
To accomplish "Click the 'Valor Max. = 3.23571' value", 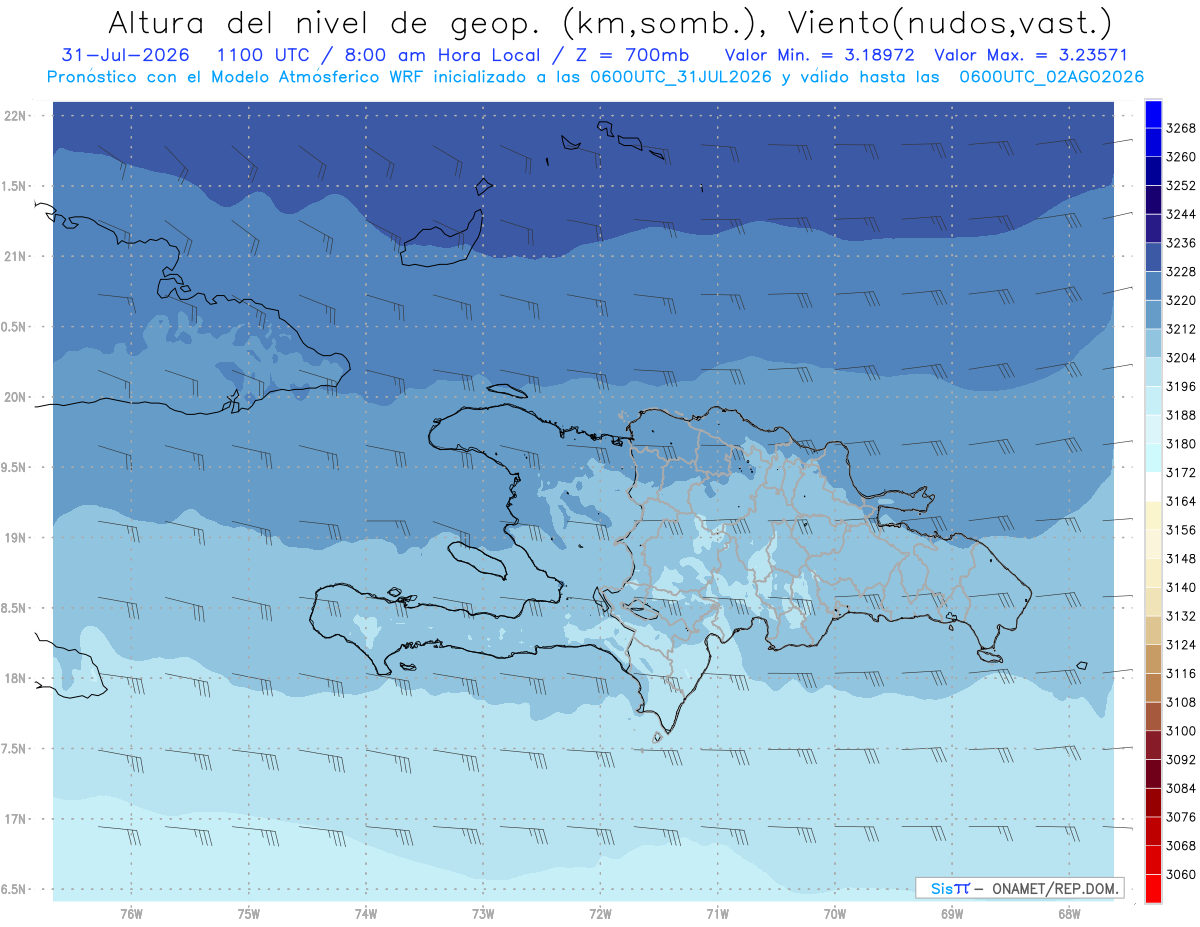I will pos(1032,55).
